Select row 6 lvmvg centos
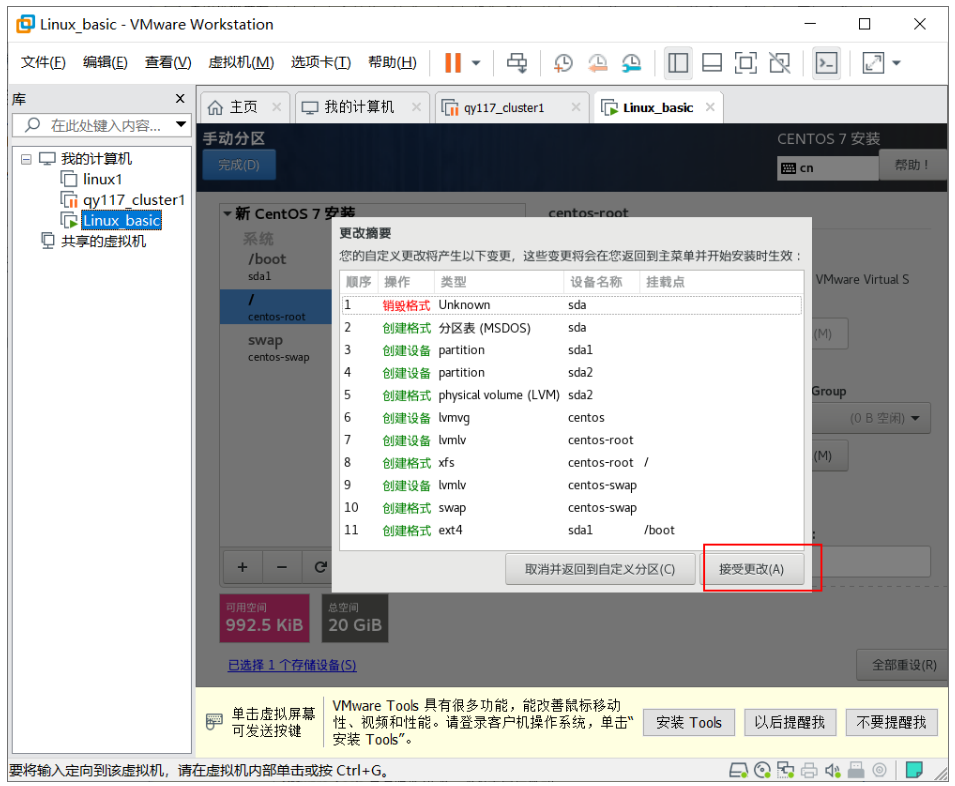The height and width of the screenshot is (786, 955). tap(571, 418)
